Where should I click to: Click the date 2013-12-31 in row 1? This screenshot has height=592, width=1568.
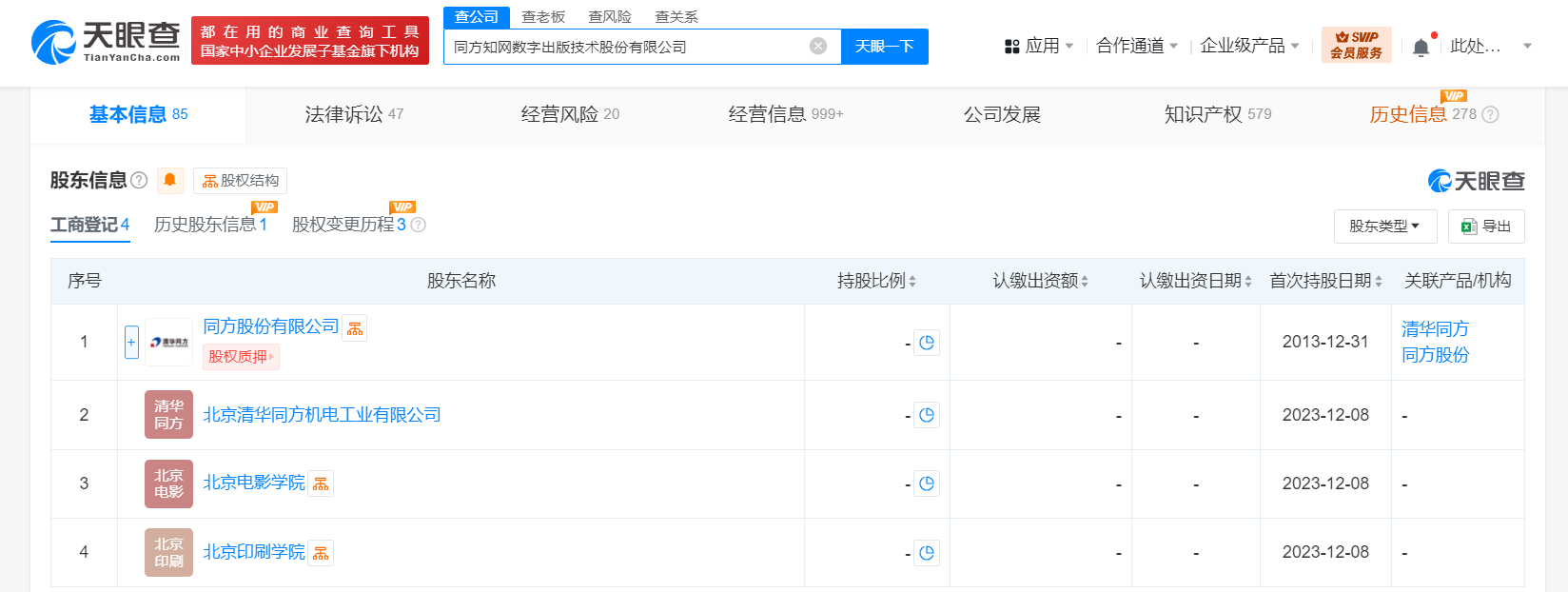1325,342
